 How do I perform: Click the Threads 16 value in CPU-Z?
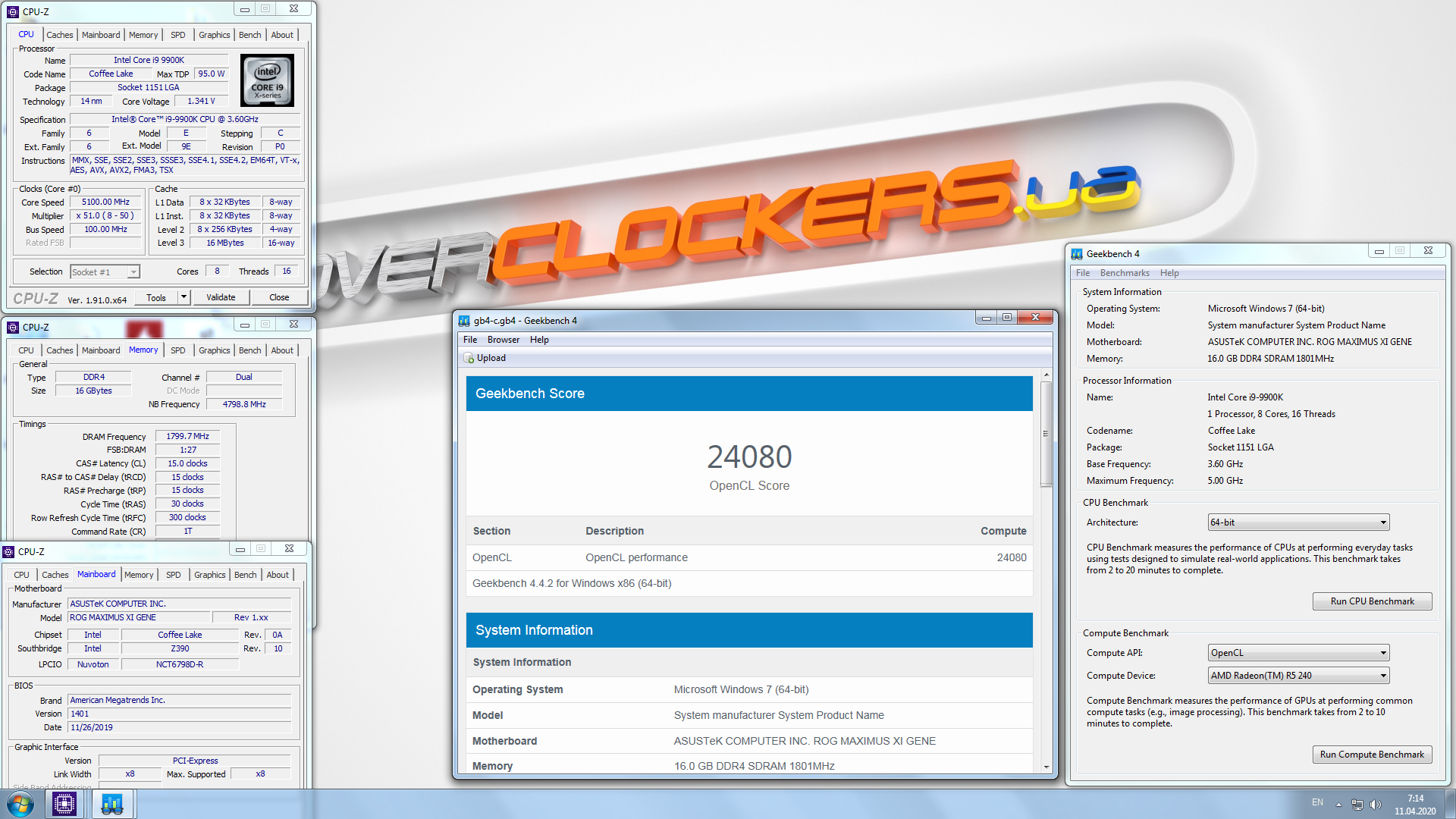tap(287, 271)
